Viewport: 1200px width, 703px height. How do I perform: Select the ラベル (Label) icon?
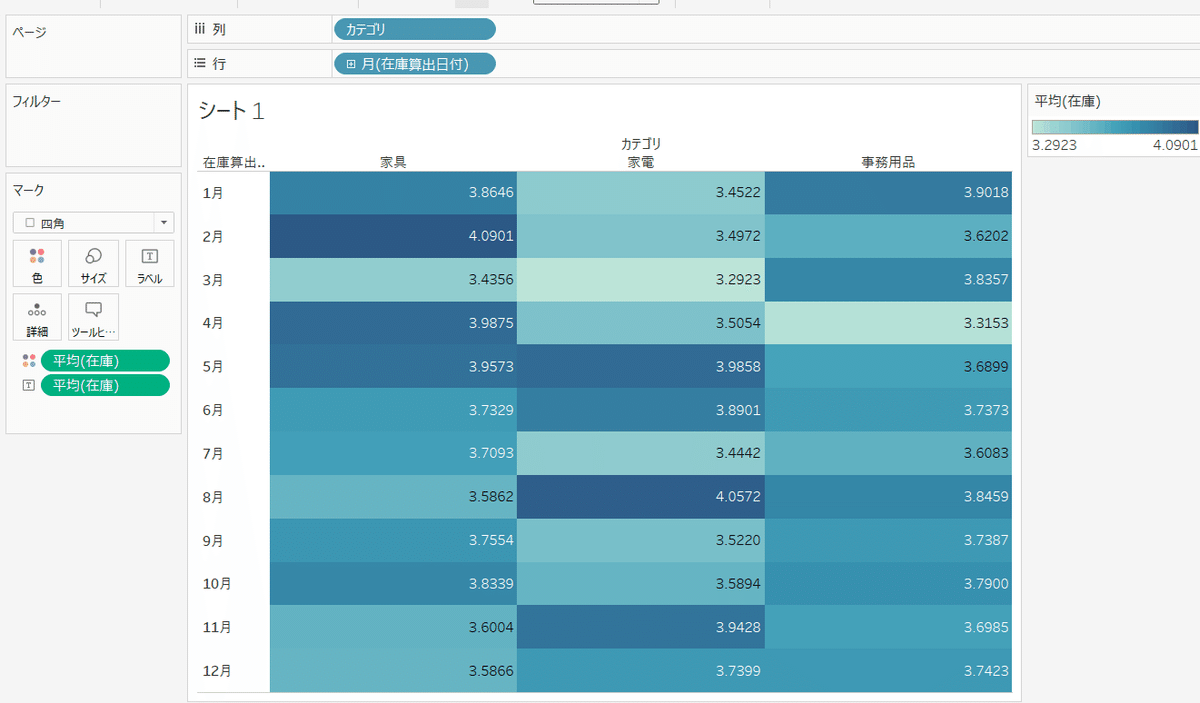(x=149, y=263)
